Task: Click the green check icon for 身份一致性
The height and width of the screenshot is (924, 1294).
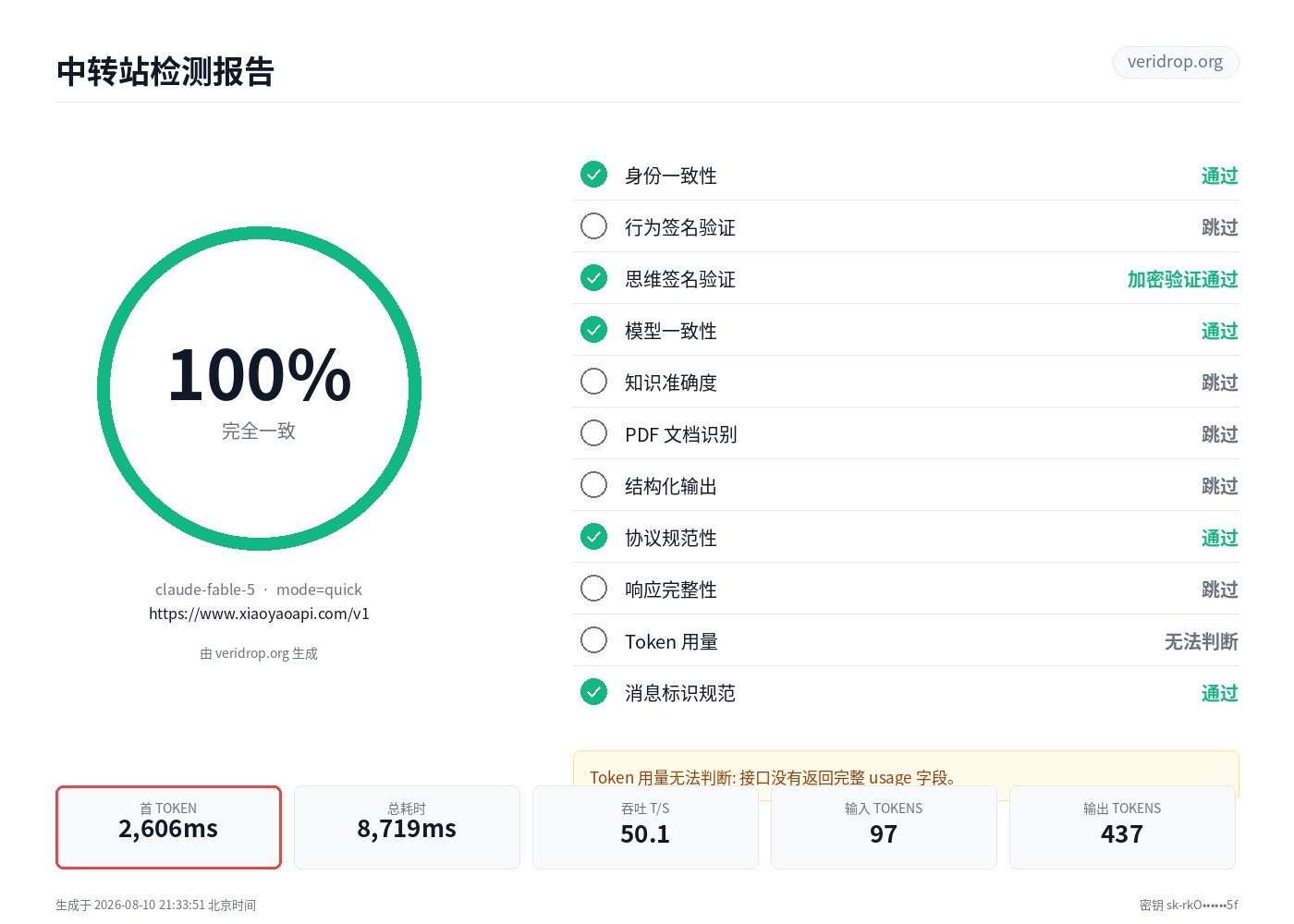Action: click(593, 175)
